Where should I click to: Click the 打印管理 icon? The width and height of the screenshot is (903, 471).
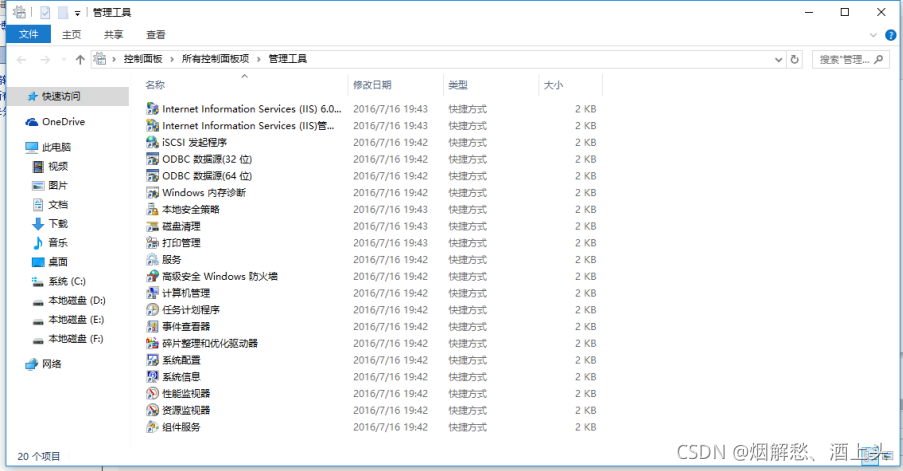[x=153, y=243]
